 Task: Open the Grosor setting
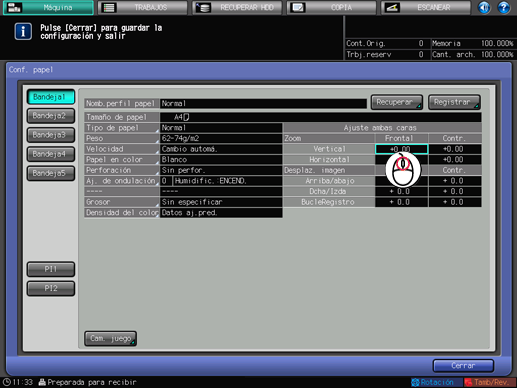point(122,202)
